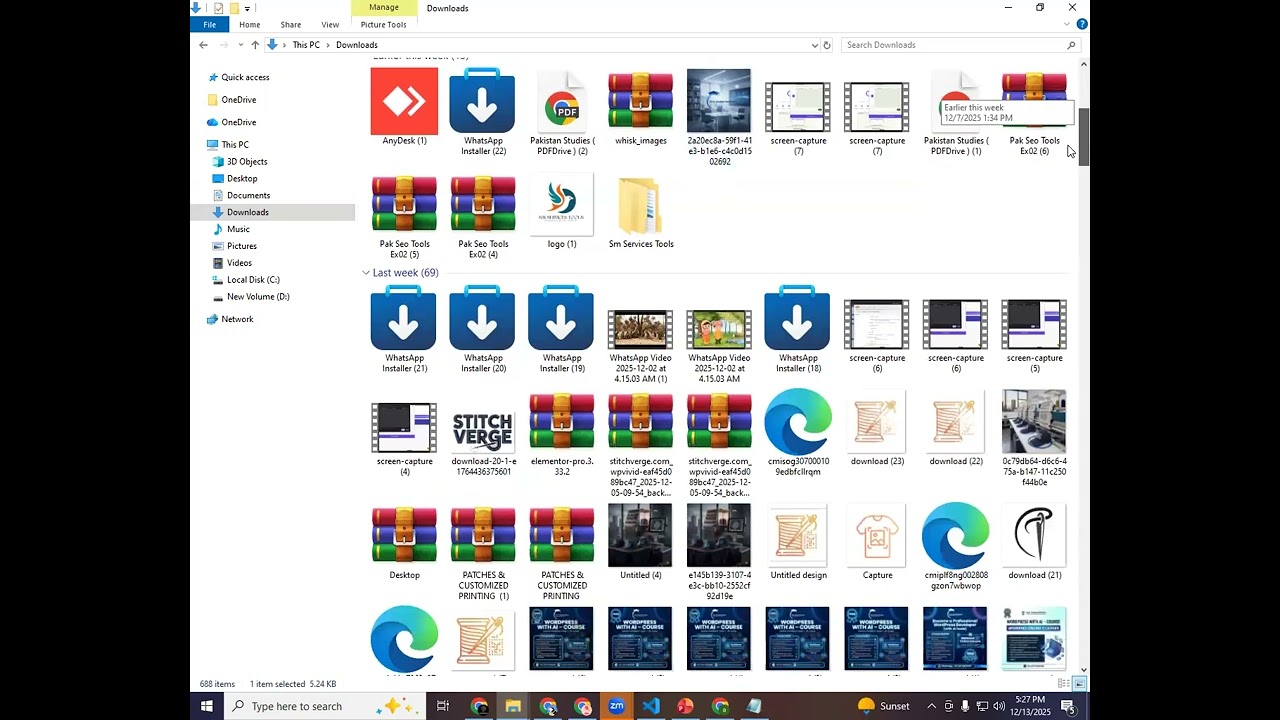Image resolution: width=1280 pixels, height=720 pixels.
Task: Switch to large thumbnails view in status bar
Action: 1080,684
